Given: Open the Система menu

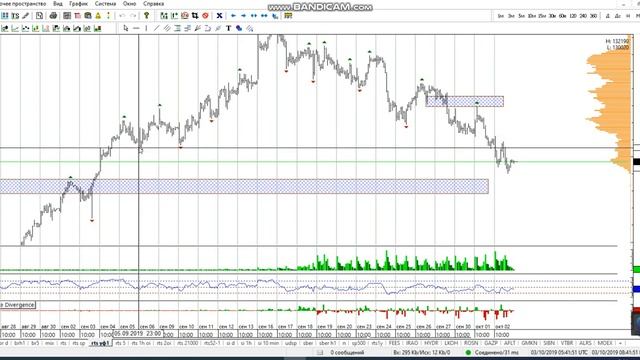Looking at the screenshot, I should [105, 4].
